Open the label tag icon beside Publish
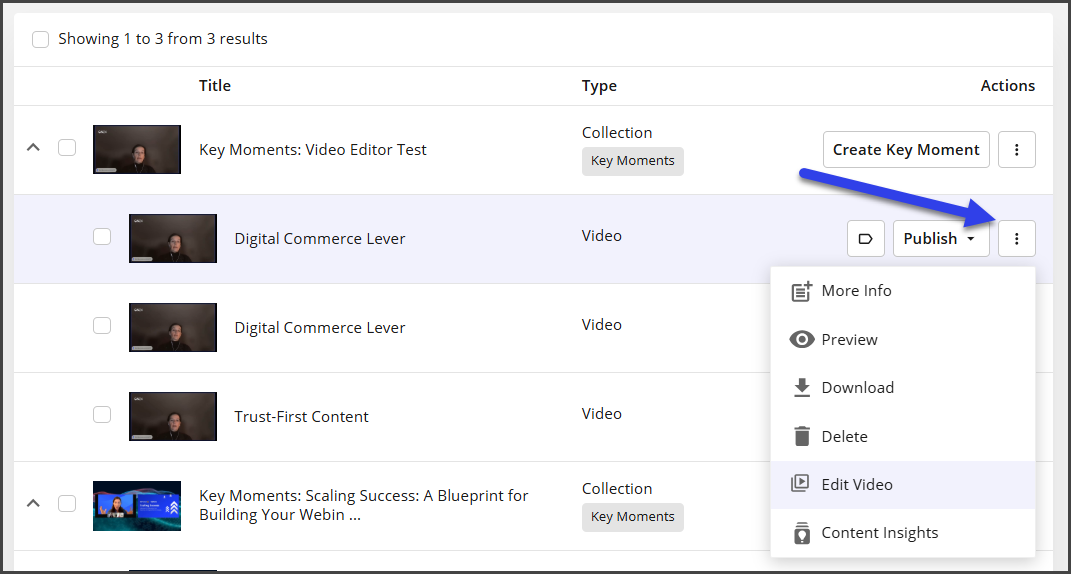This screenshot has width=1071, height=574. click(865, 238)
